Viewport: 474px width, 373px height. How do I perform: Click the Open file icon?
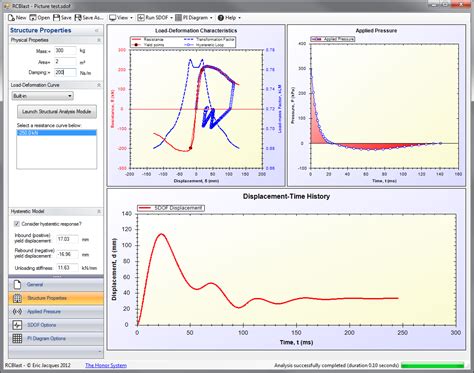click(33, 18)
